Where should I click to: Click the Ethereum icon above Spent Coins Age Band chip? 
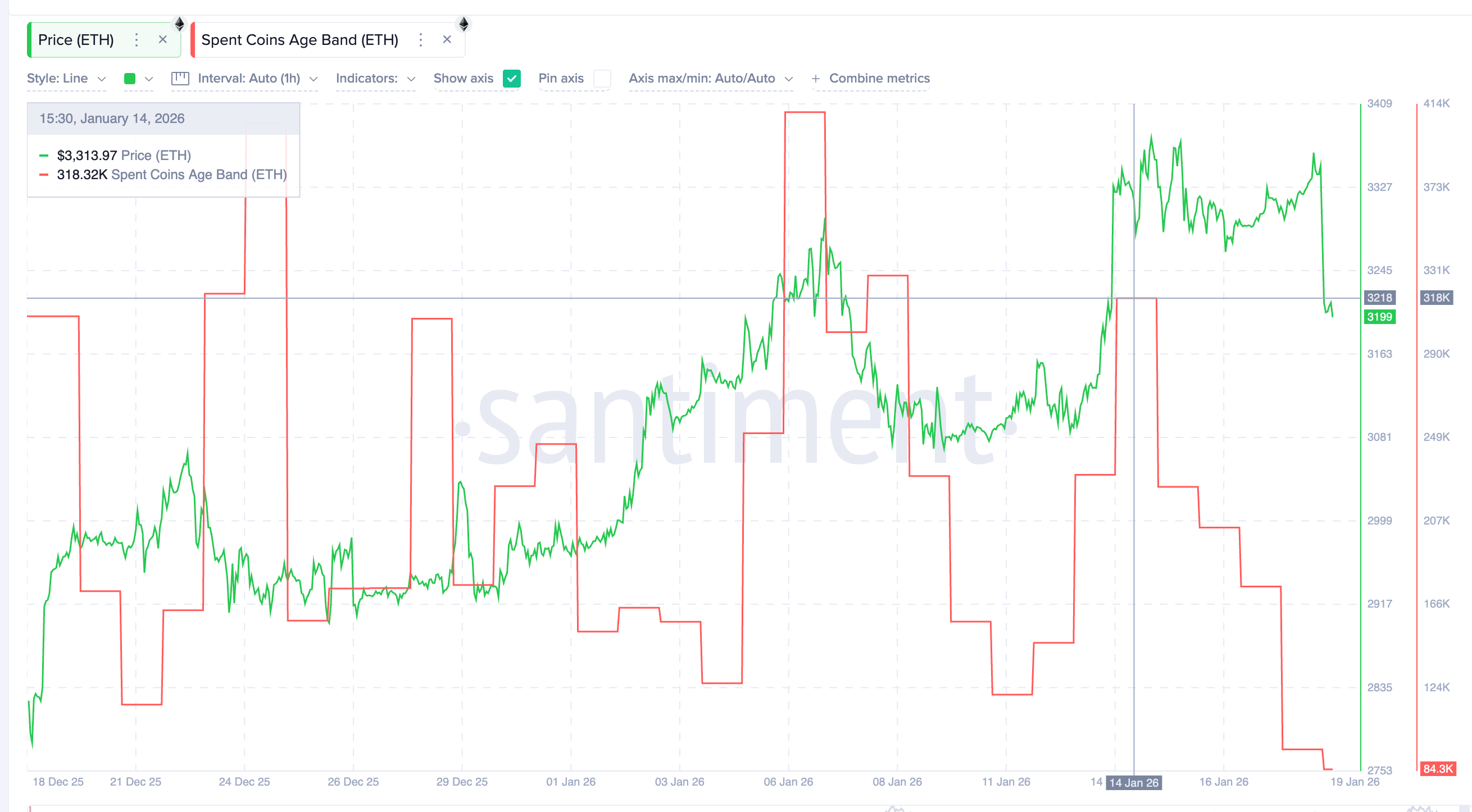click(464, 24)
